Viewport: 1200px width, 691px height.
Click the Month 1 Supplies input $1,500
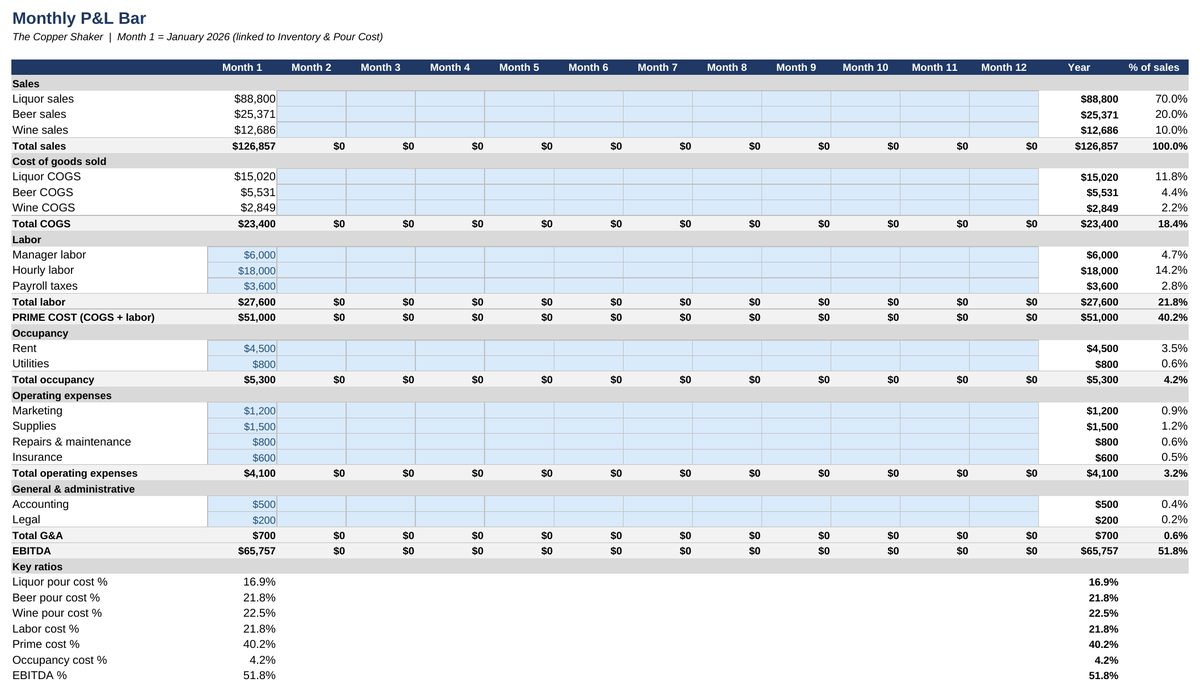pos(242,427)
